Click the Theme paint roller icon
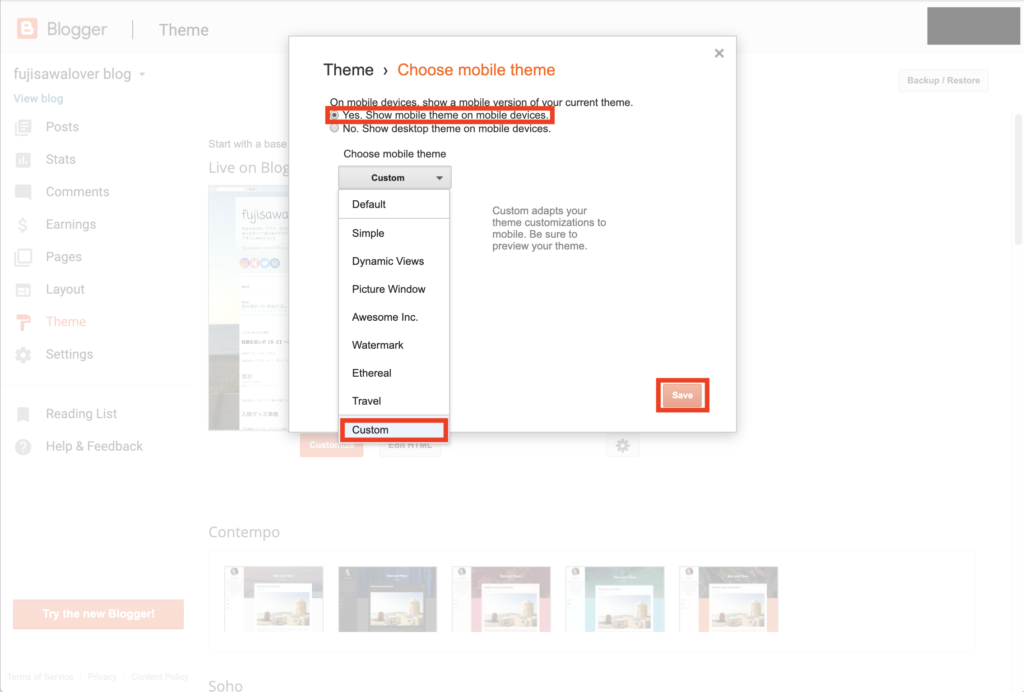 (x=24, y=322)
